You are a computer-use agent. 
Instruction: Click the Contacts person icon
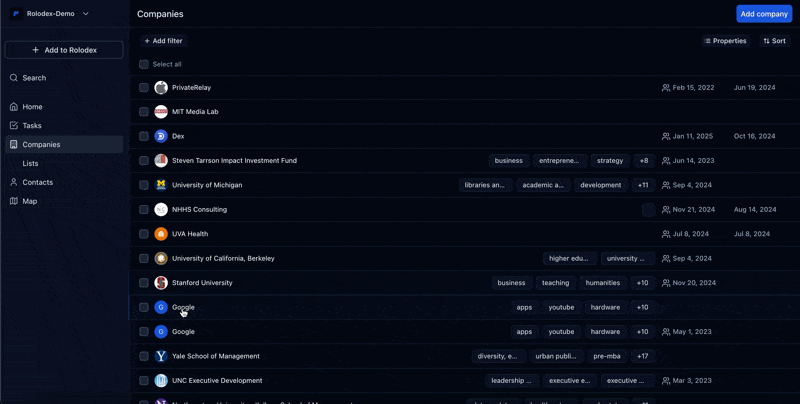(14, 182)
